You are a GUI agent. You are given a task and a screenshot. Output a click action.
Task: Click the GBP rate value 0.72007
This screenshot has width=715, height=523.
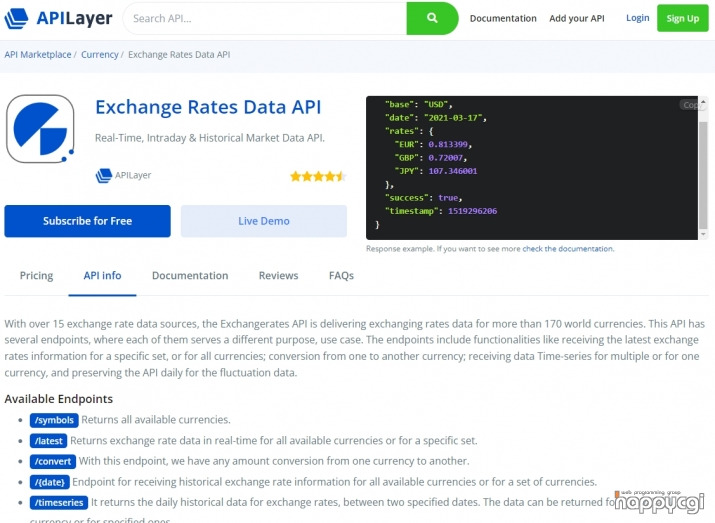tap(446, 158)
